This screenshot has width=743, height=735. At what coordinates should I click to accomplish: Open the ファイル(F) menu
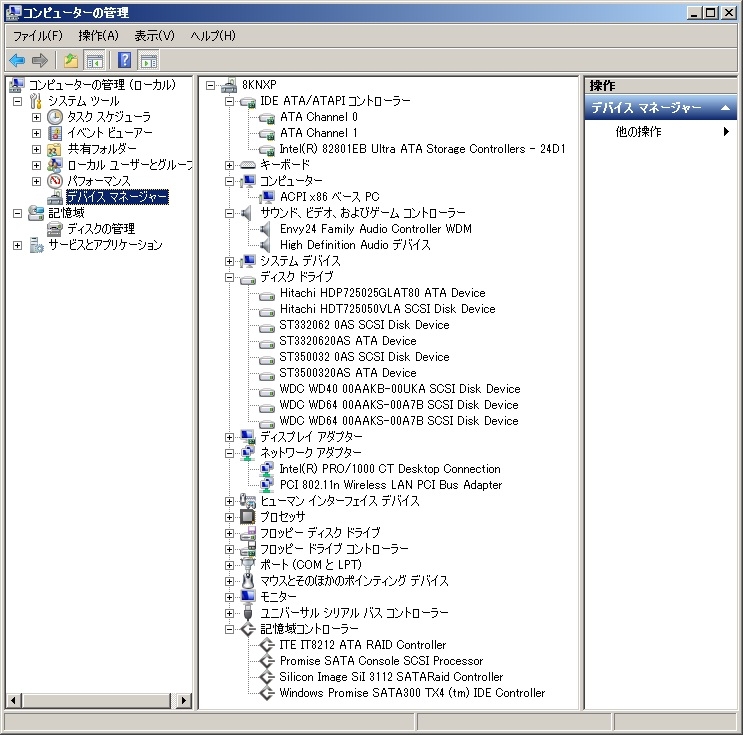click(x=38, y=36)
